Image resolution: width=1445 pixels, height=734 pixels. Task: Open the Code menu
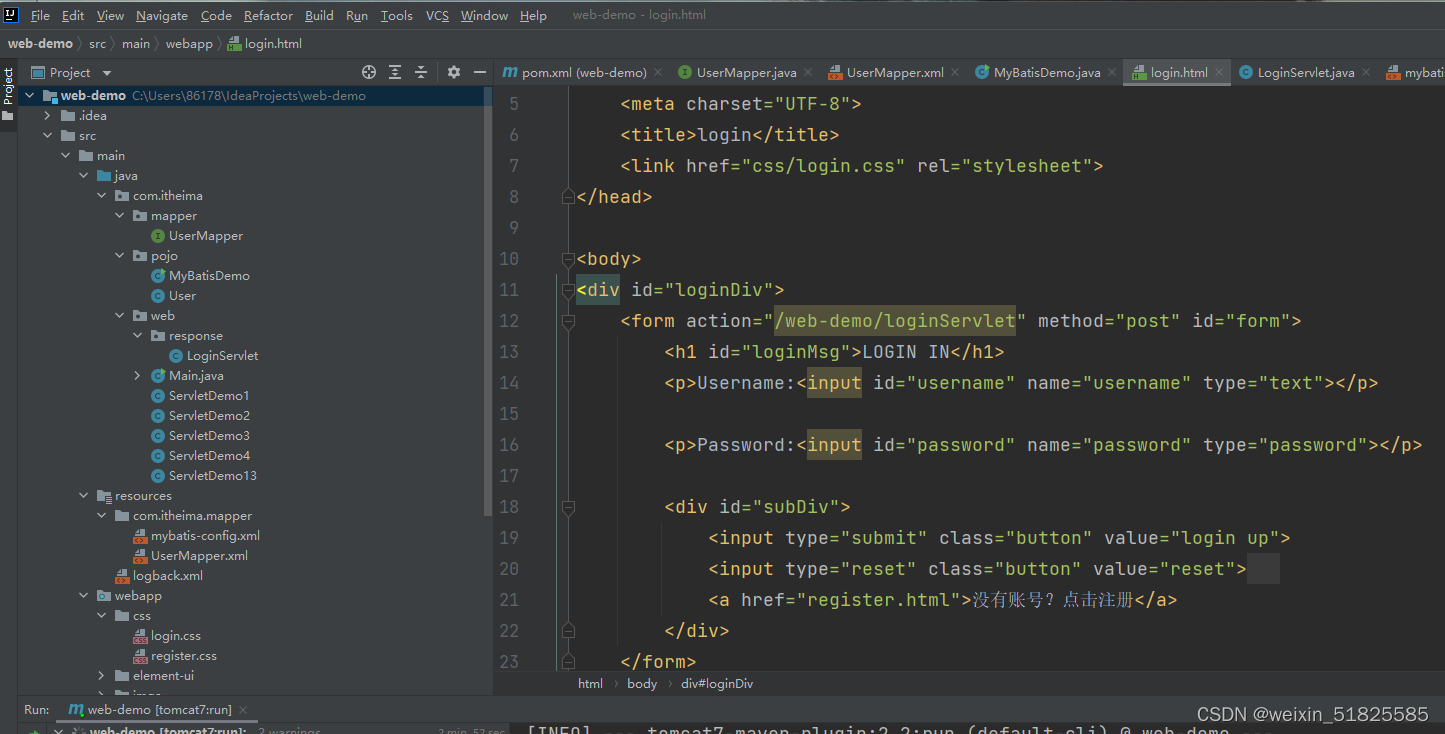[216, 15]
